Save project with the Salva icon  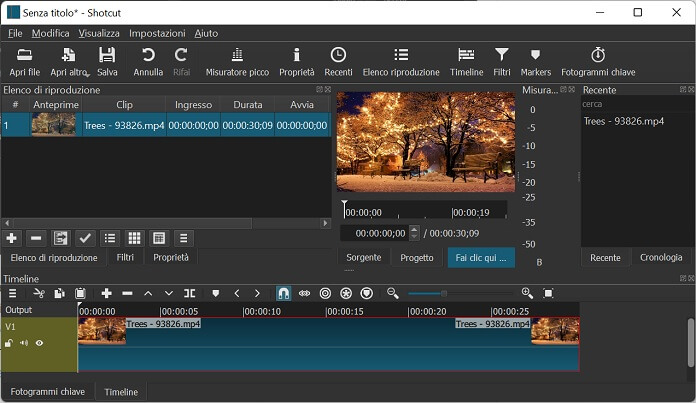(107, 62)
